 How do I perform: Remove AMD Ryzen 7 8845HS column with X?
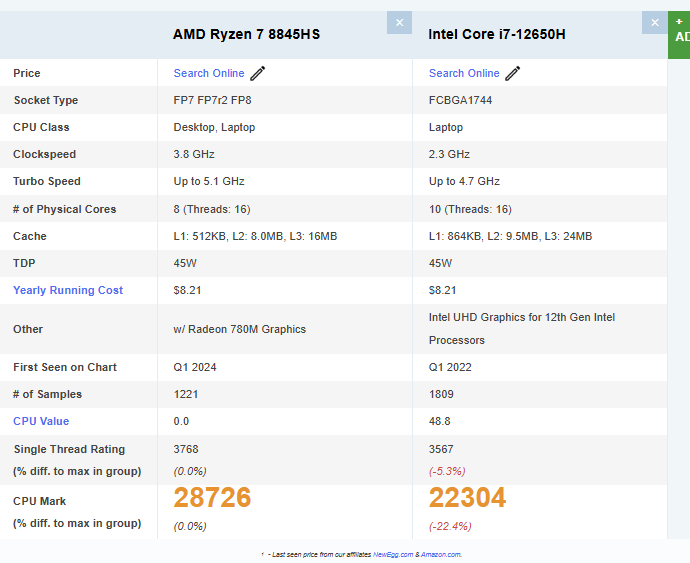coord(399,22)
